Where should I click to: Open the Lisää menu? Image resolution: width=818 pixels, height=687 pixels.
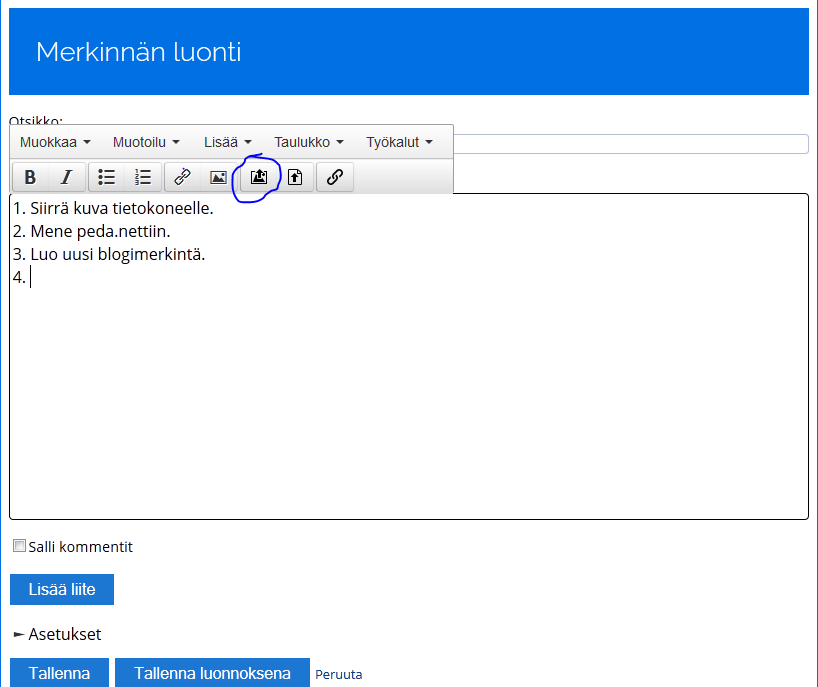point(227,142)
